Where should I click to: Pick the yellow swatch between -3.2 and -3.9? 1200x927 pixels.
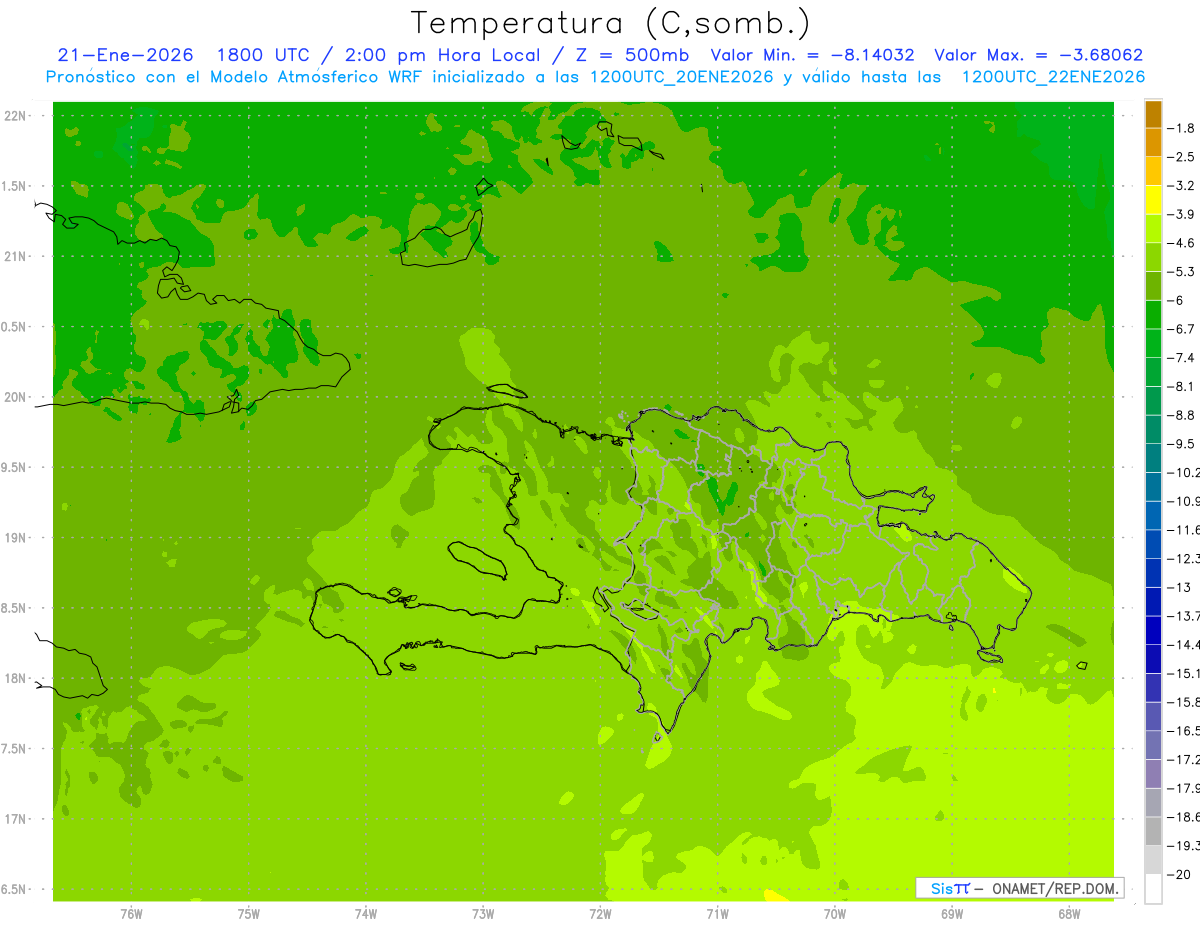(1153, 200)
